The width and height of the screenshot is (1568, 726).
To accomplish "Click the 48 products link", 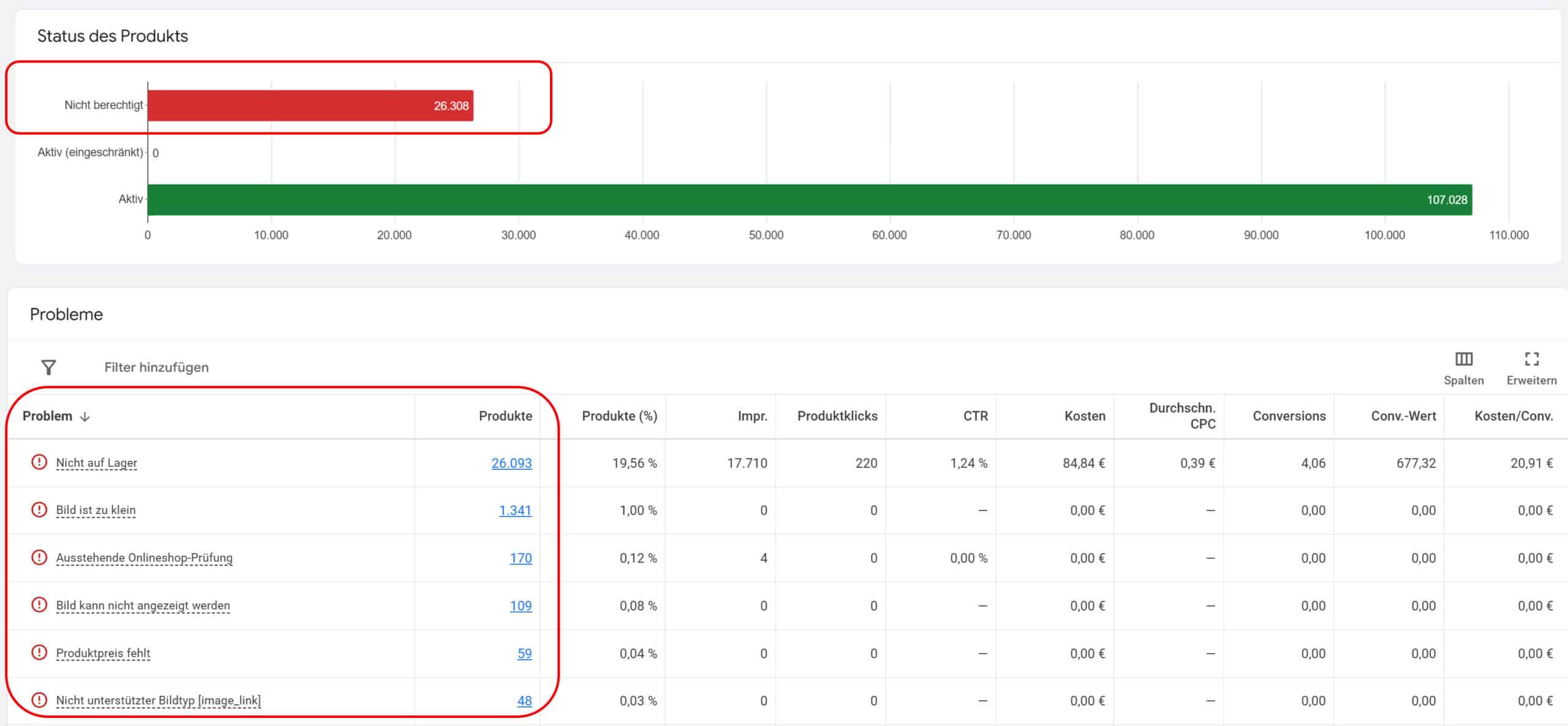I will [524, 700].
